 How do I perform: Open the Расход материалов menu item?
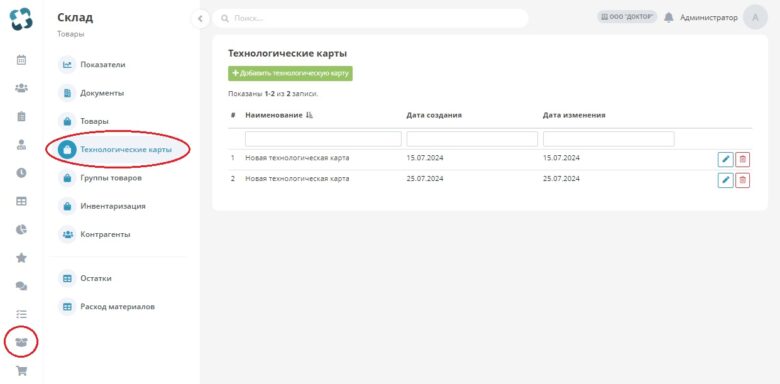[x=117, y=307]
